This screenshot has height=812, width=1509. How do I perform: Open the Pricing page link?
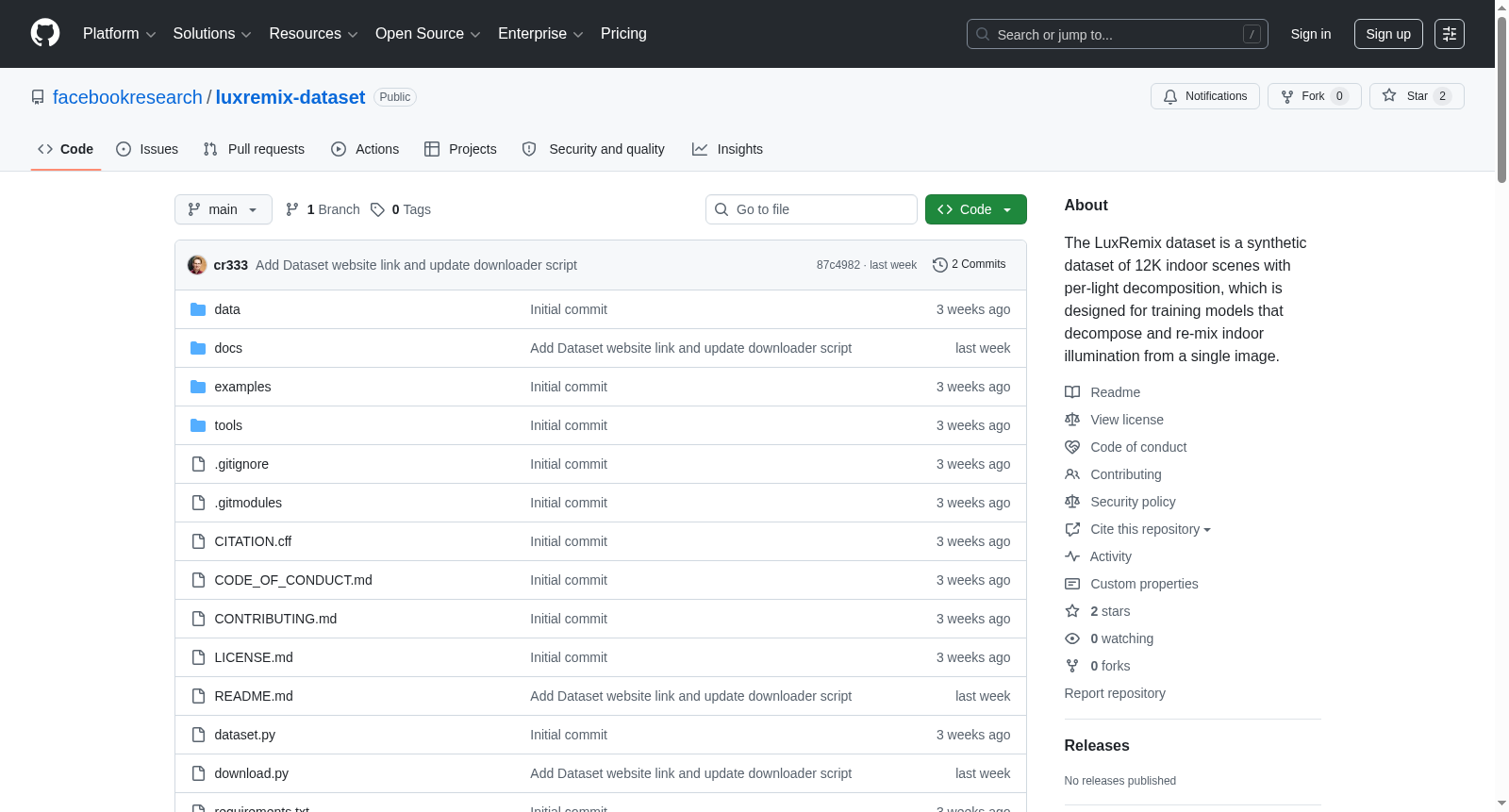[x=623, y=34]
